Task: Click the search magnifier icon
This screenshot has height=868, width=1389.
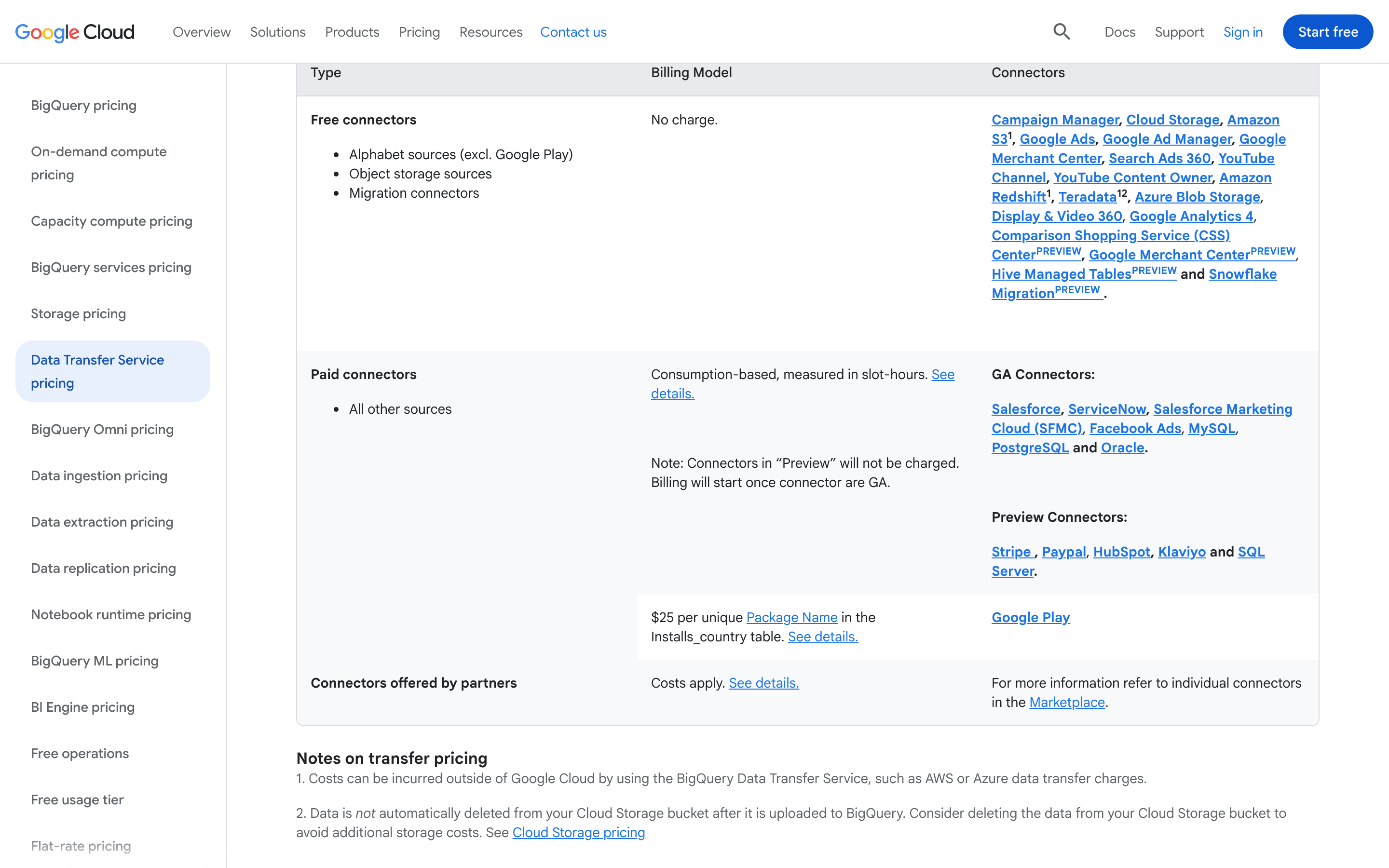Action: click(1061, 31)
